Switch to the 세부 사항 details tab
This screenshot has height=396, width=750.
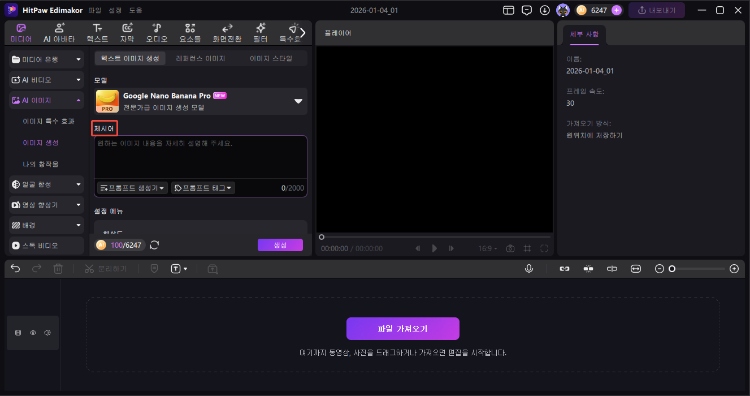[x=584, y=34]
